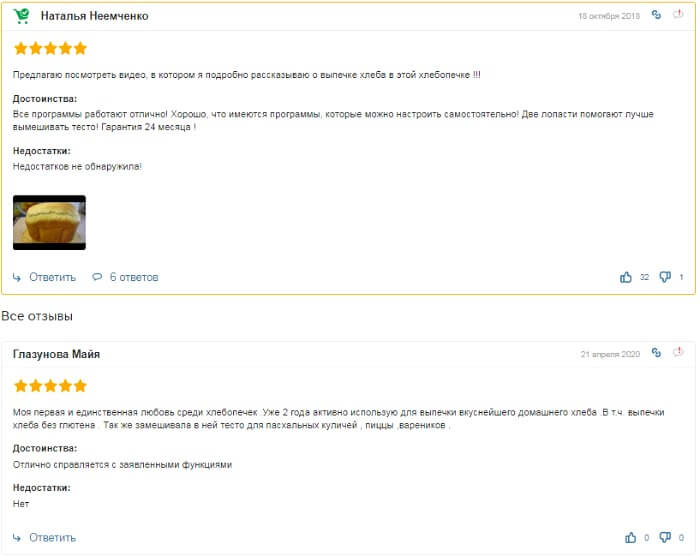Click thumbs down on Глазунова Майя's review
The width and height of the screenshot is (700, 556).
665,537
